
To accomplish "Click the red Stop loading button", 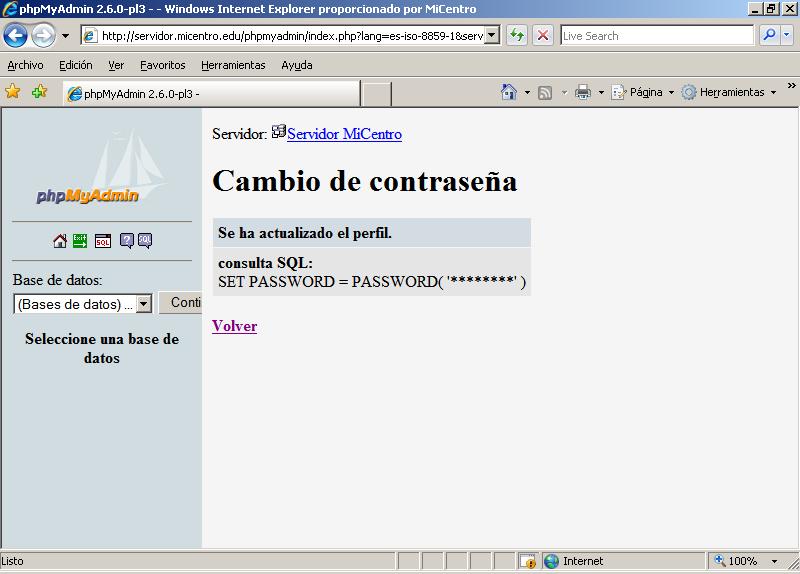I will [x=543, y=35].
